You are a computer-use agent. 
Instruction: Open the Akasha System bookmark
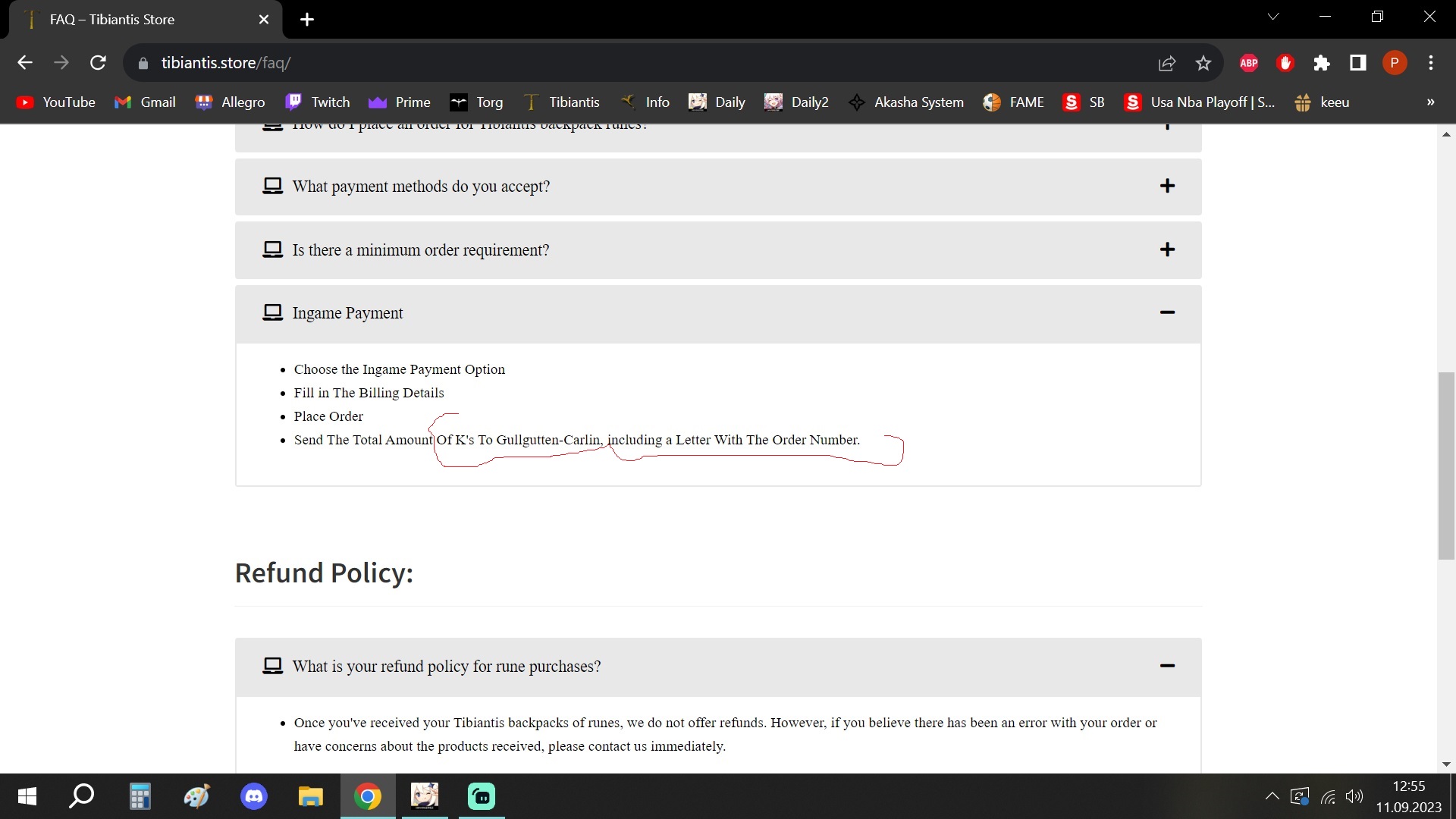point(906,102)
